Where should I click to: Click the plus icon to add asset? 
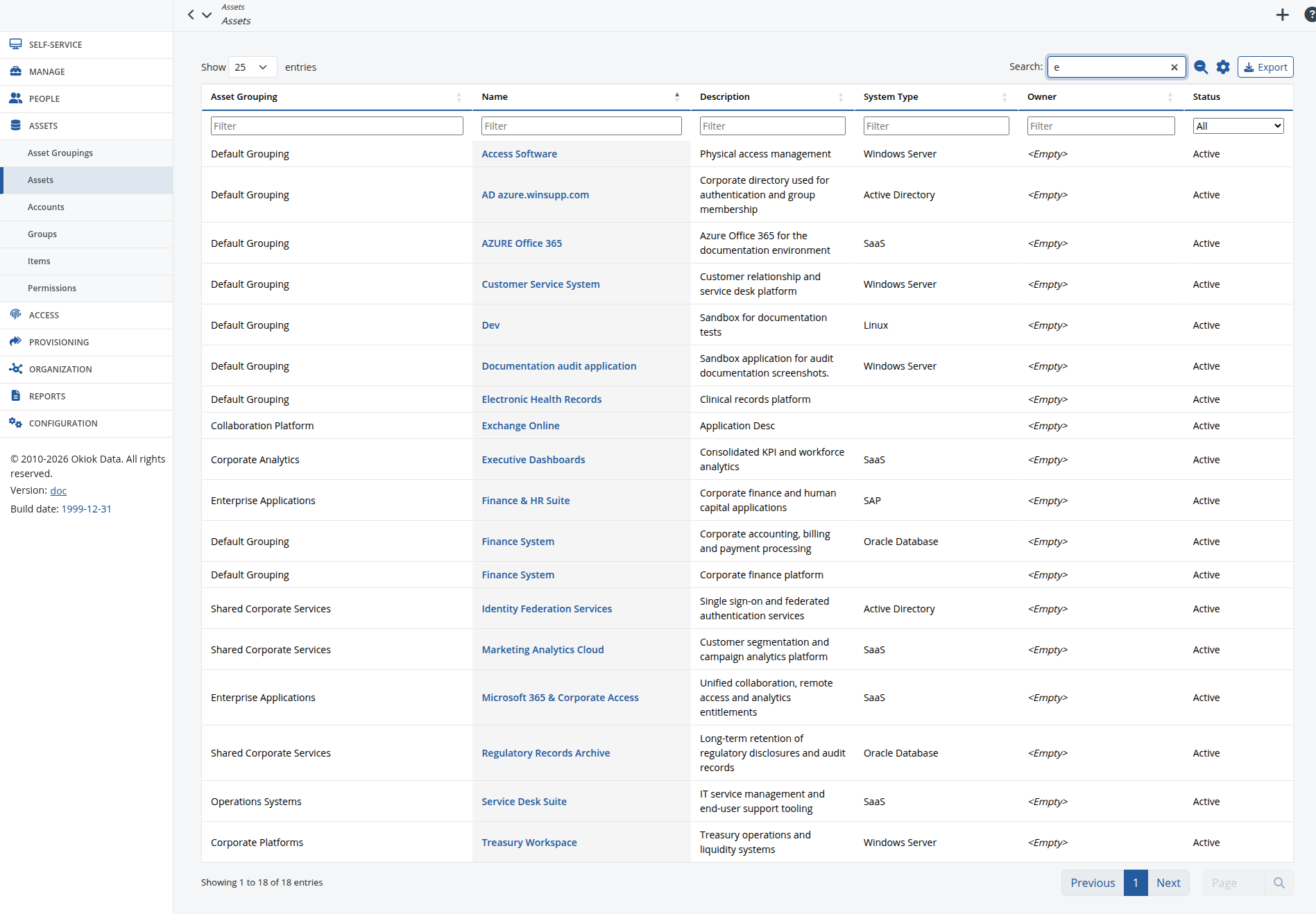pyautogui.click(x=1282, y=15)
